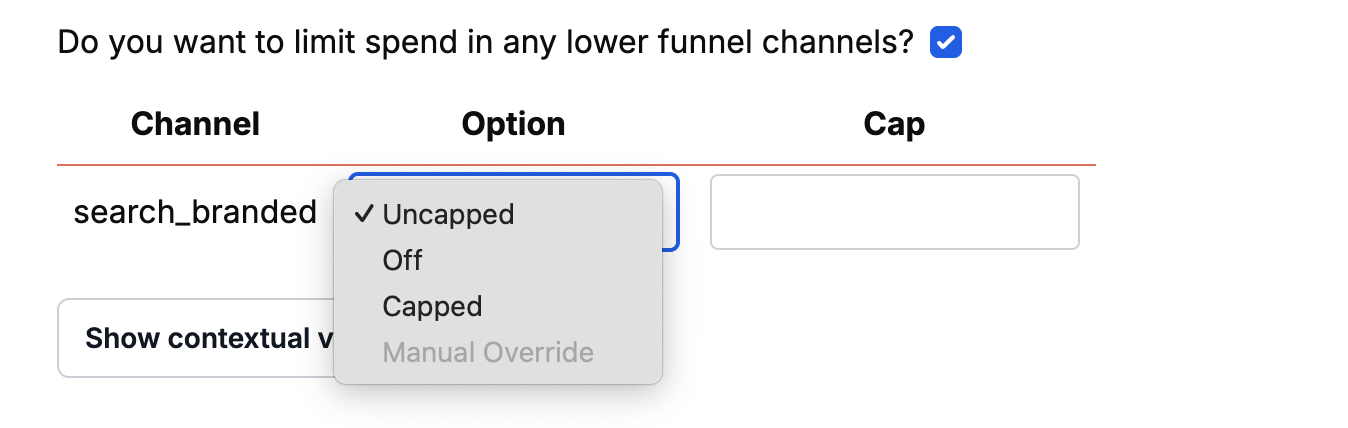This screenshot has height=428, width=1348.
Task: Click the Cap input field for search_branded
Action: coord(894,212)
